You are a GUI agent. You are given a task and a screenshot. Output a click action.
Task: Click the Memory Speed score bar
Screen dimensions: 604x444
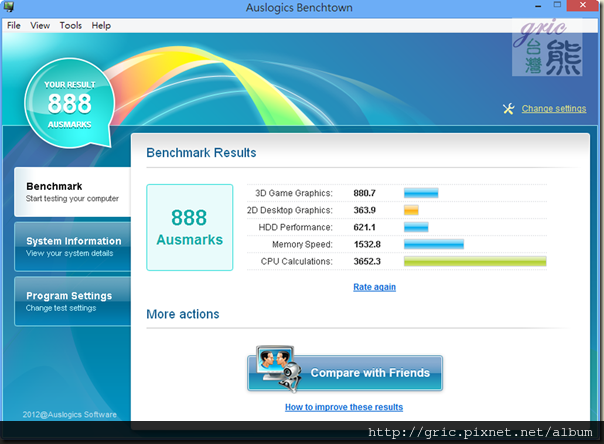pyautogui.click(x=434, y=244)
